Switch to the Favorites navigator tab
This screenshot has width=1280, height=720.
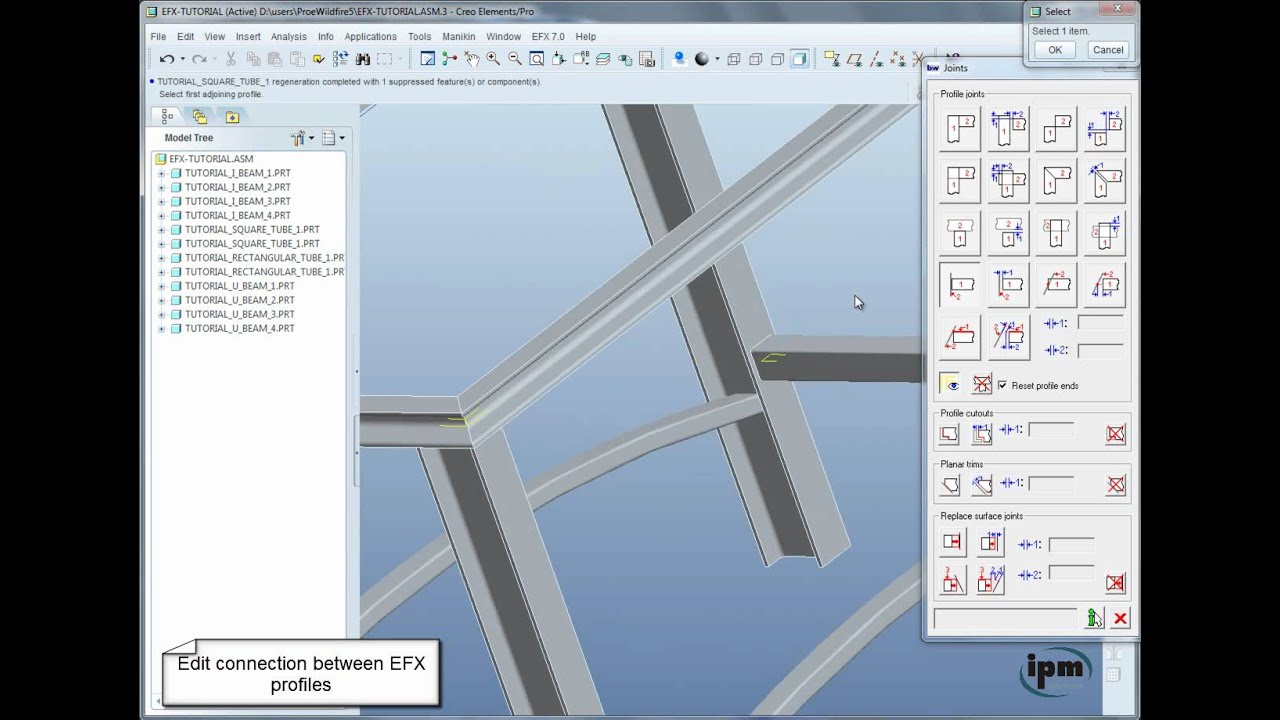232,117
